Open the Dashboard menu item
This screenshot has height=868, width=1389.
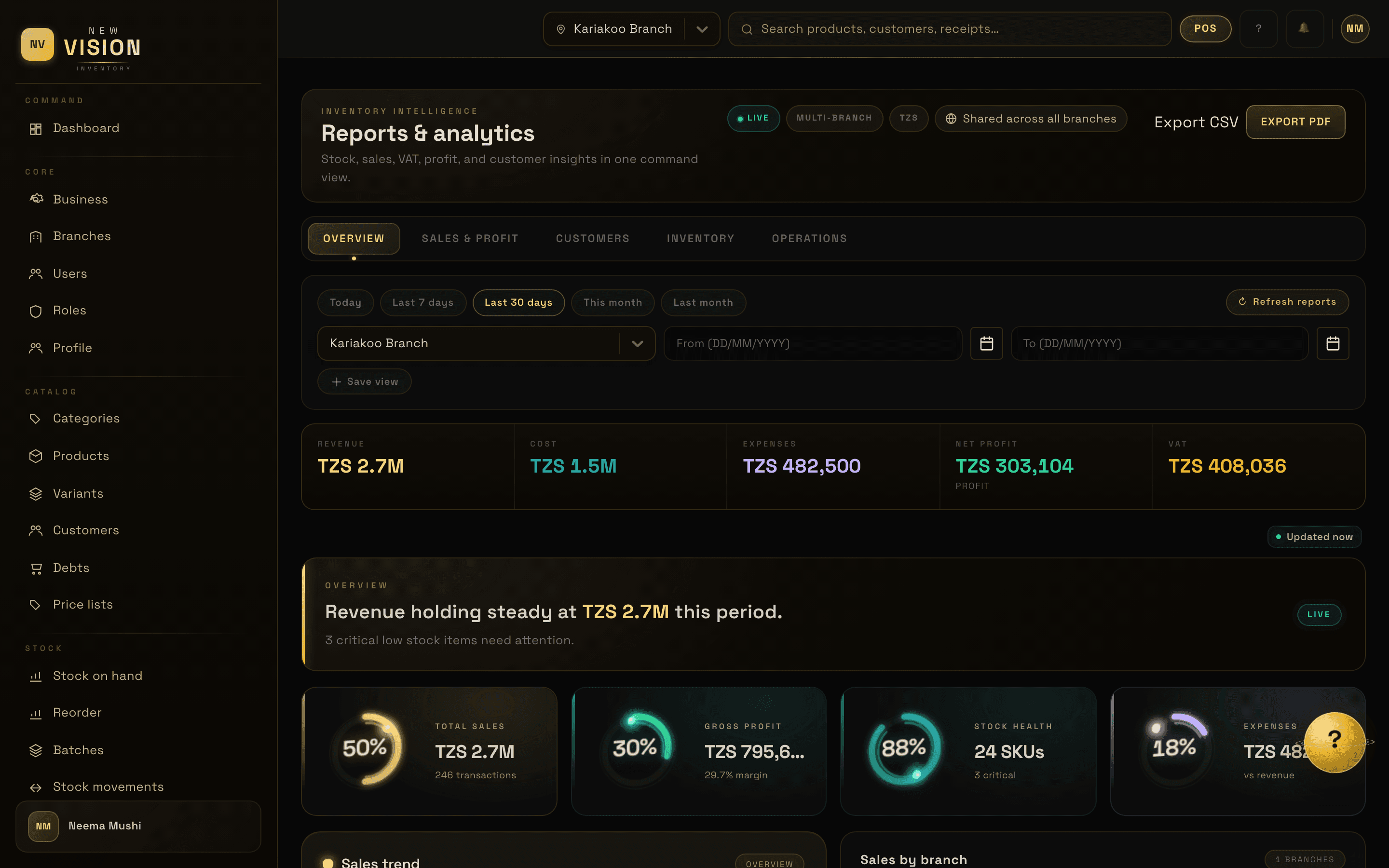tap(138, 129)
